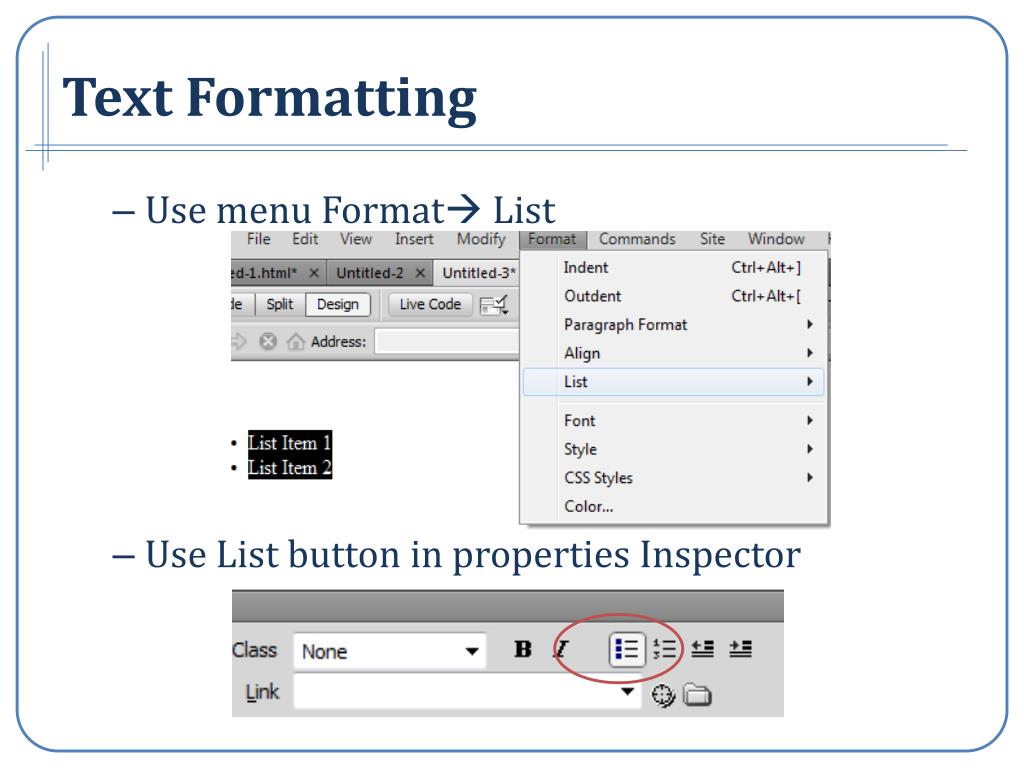Apply Ordered List button
Image resolution: width=1024 pixels, height=768 pixels.
tap(665, 649)
